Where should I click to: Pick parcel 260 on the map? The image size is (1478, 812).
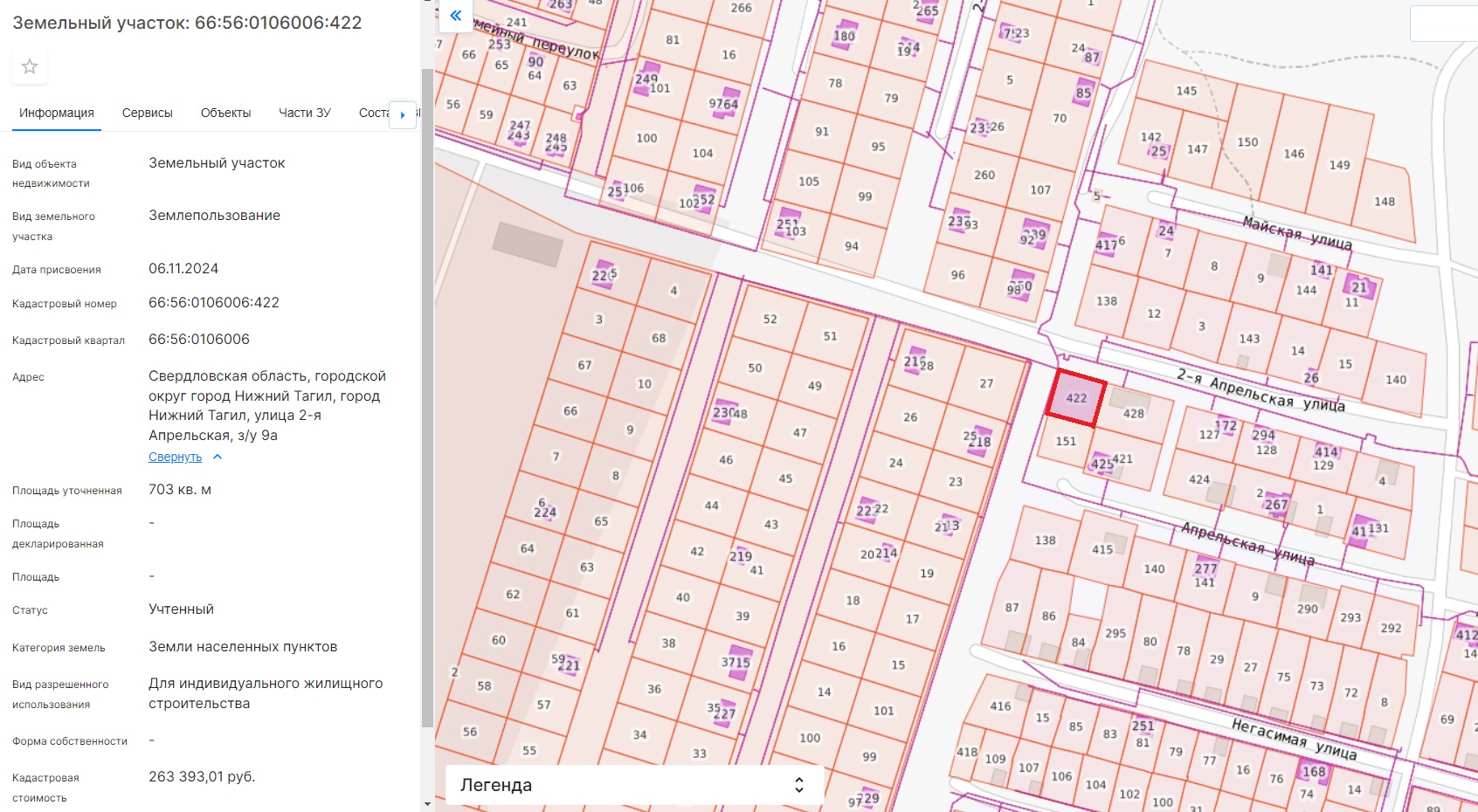click(x=984, y=175)
